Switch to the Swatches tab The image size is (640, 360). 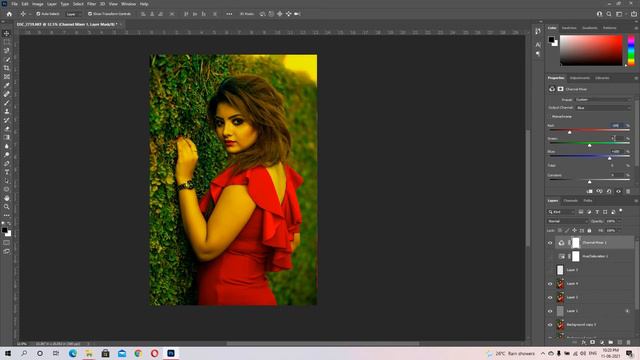569,28
